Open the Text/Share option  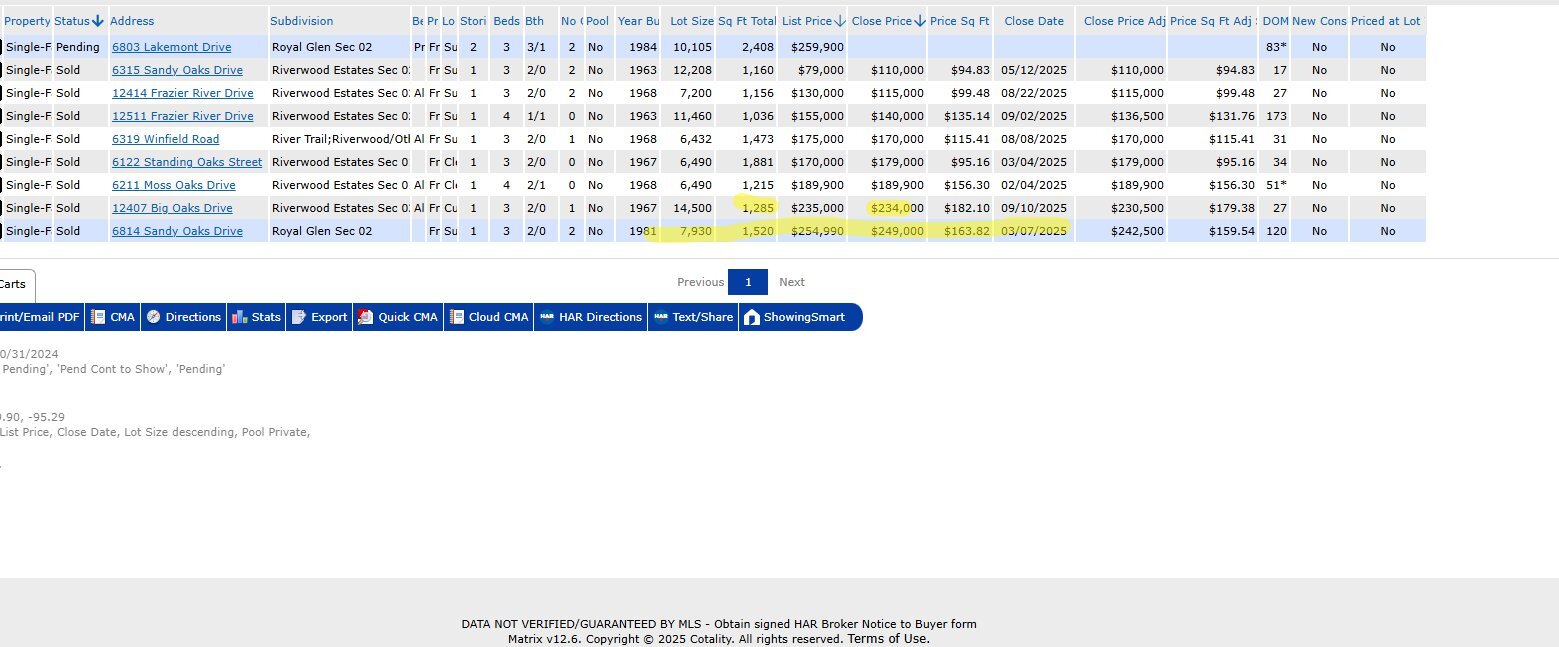coord(660,317)
